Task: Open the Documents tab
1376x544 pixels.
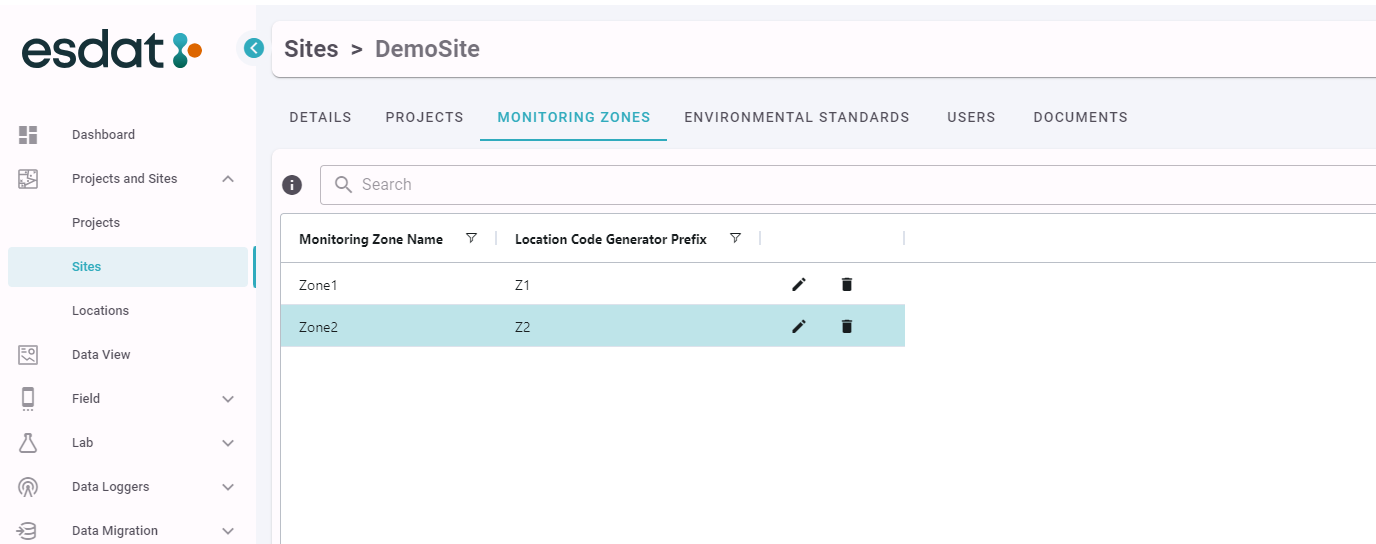Action: (x=1080, y=117)
